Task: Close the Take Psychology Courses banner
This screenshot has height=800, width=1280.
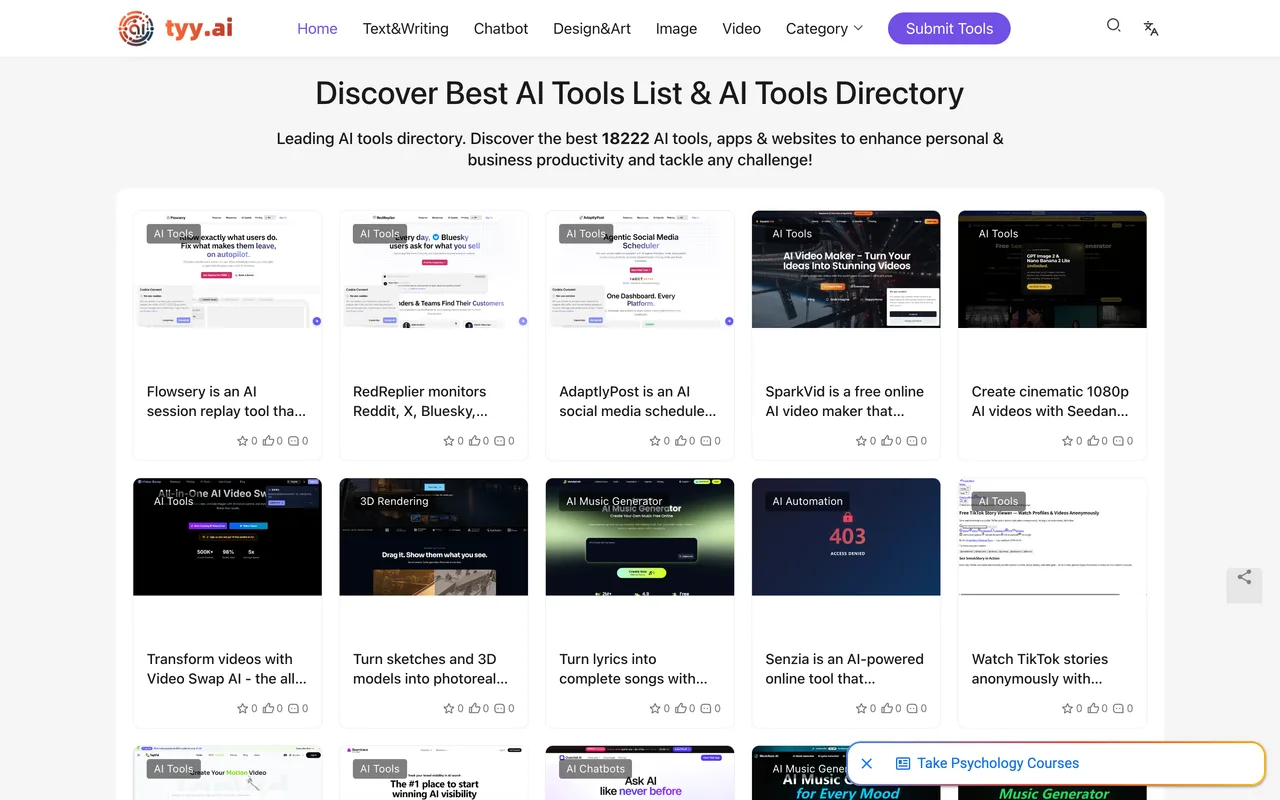Action: (867, 763)
